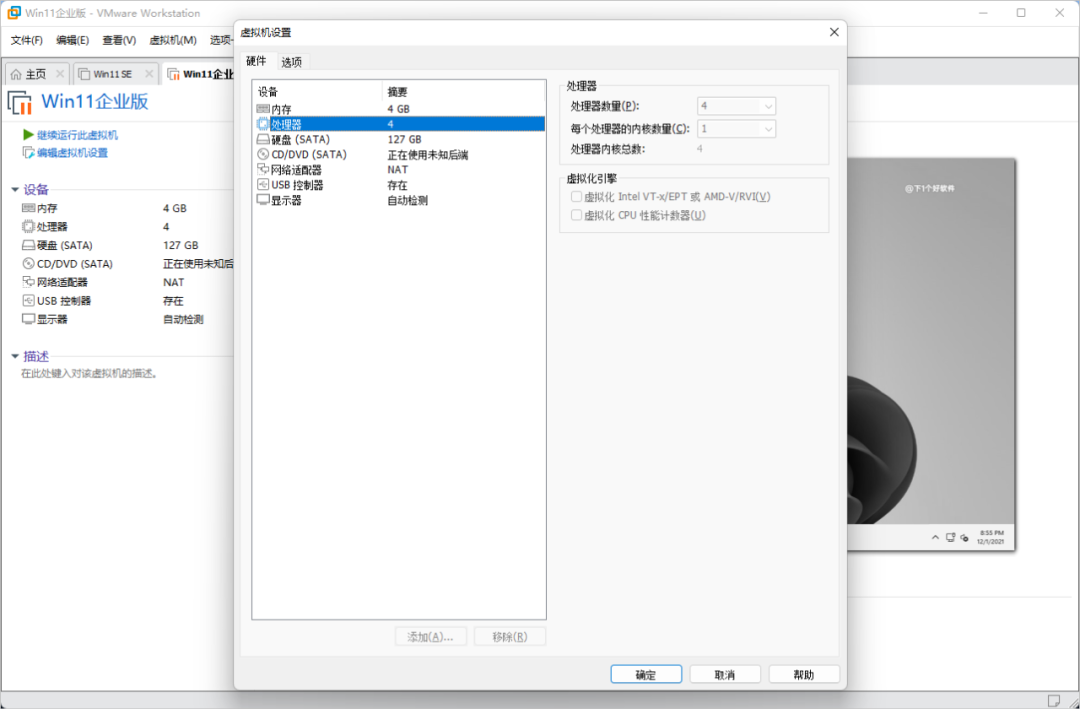Switch to the Win11 SE tab
1080x709 pixels.
[x=113, y=74]
